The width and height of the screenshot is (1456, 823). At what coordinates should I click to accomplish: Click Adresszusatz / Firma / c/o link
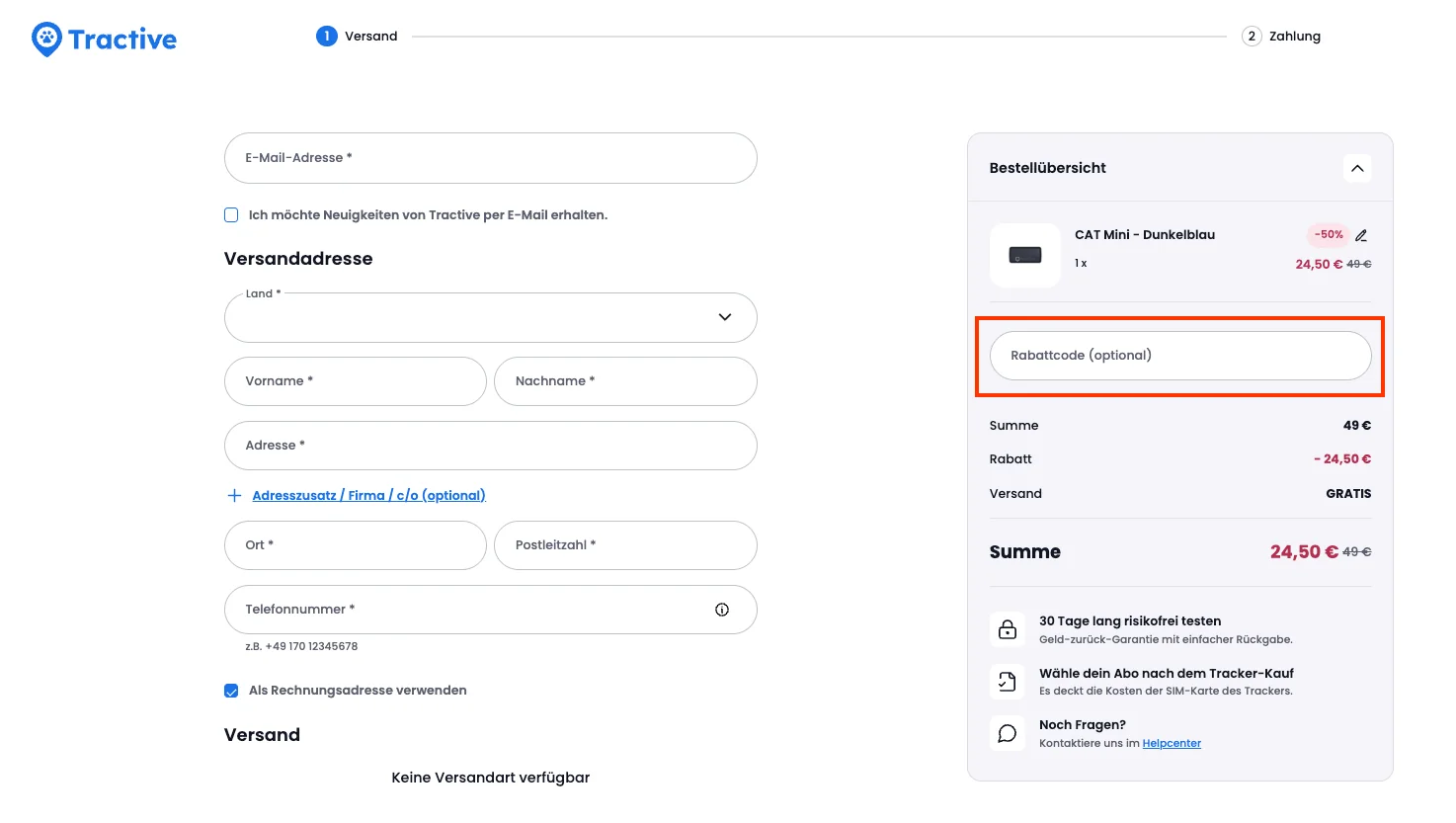368,495
